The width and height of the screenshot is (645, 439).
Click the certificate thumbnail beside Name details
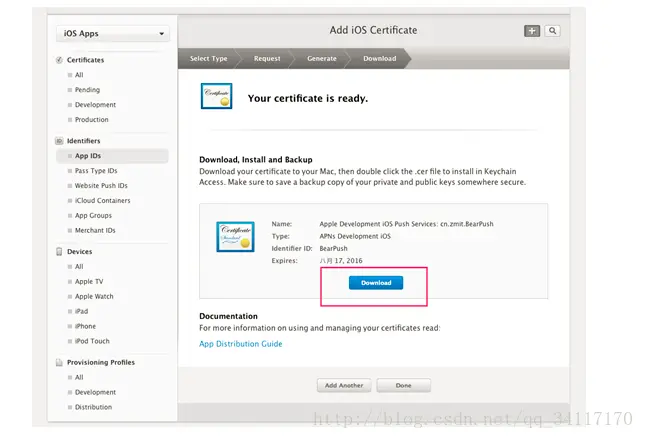pos(235,237)
